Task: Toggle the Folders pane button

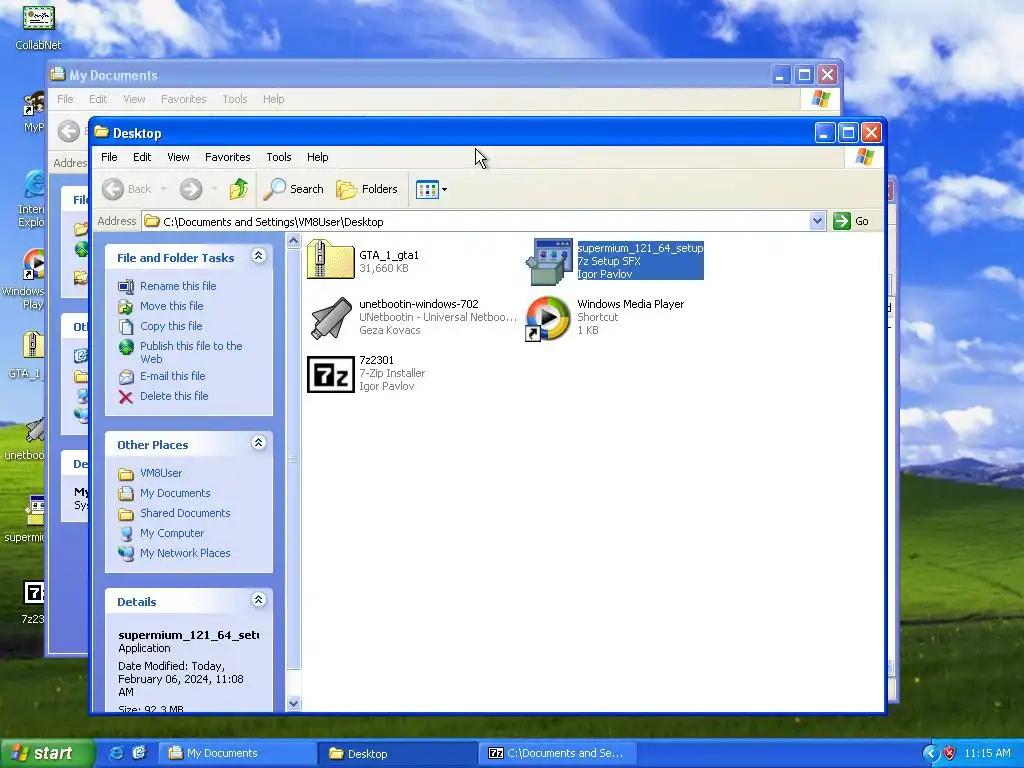Action: [x=366, y=189]
